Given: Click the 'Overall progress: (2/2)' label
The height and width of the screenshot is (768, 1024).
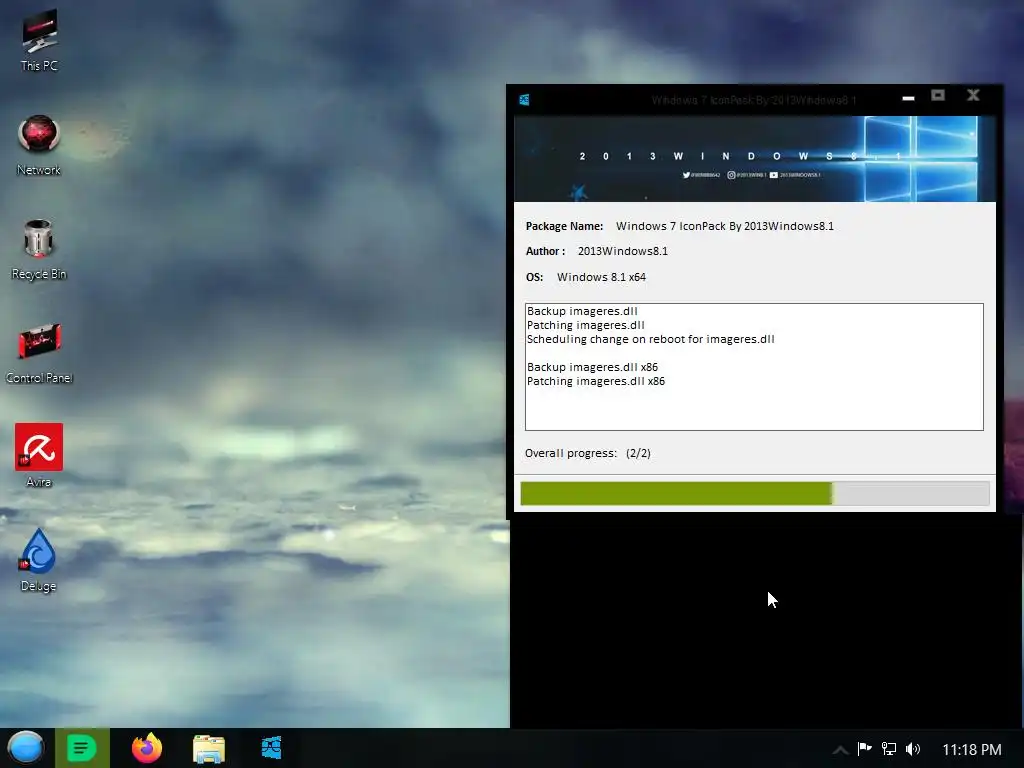Looking at the screenshot, I should point(588,453).
